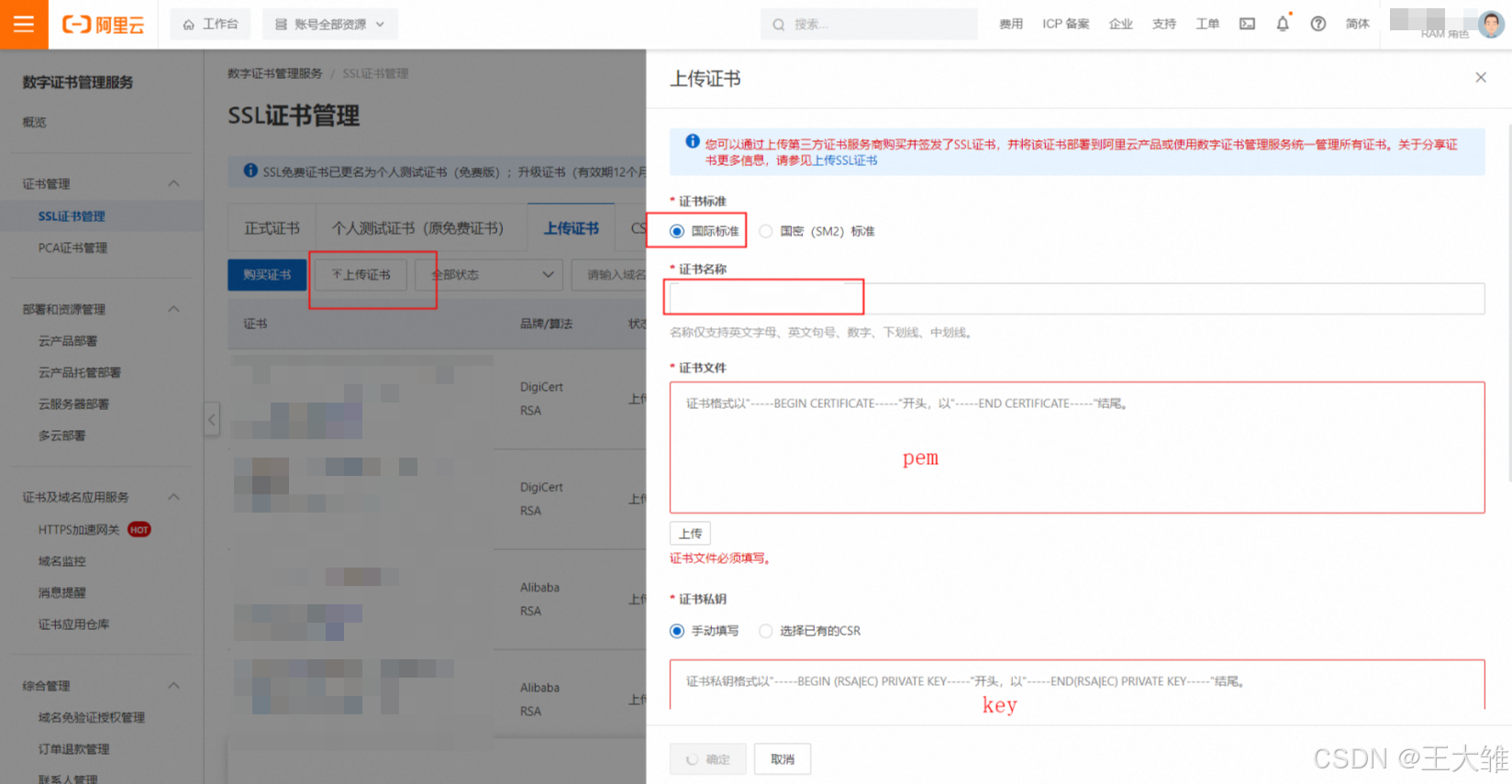1512x784 pixels.
Task: Open the 企业 top menu
Action: tap(1120, 24)
